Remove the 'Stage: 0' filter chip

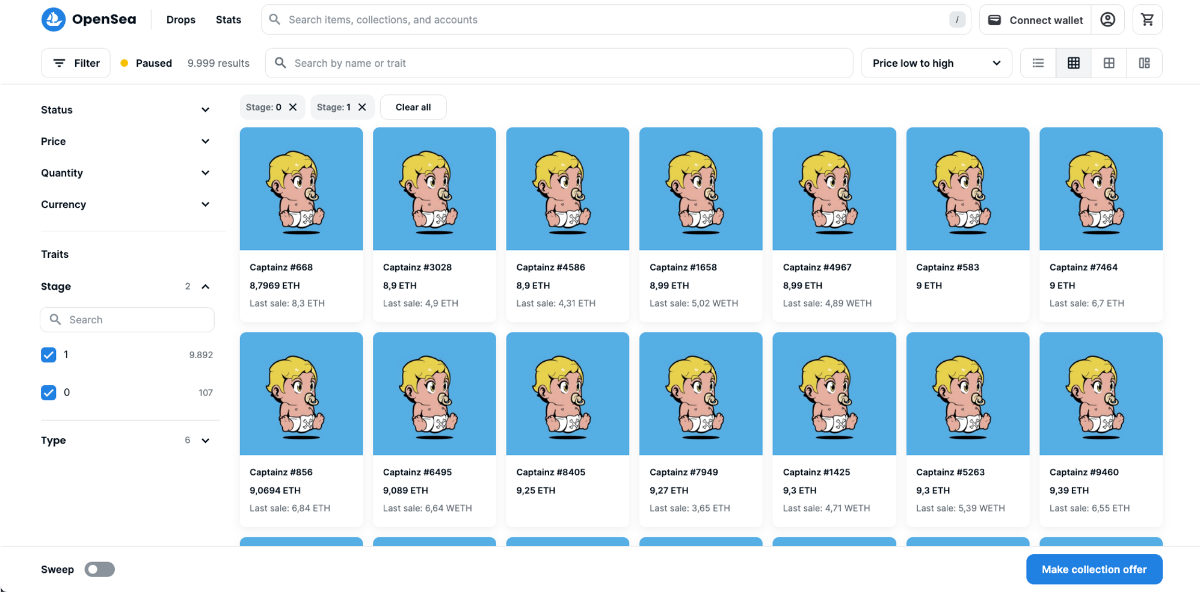pos(293,107)
